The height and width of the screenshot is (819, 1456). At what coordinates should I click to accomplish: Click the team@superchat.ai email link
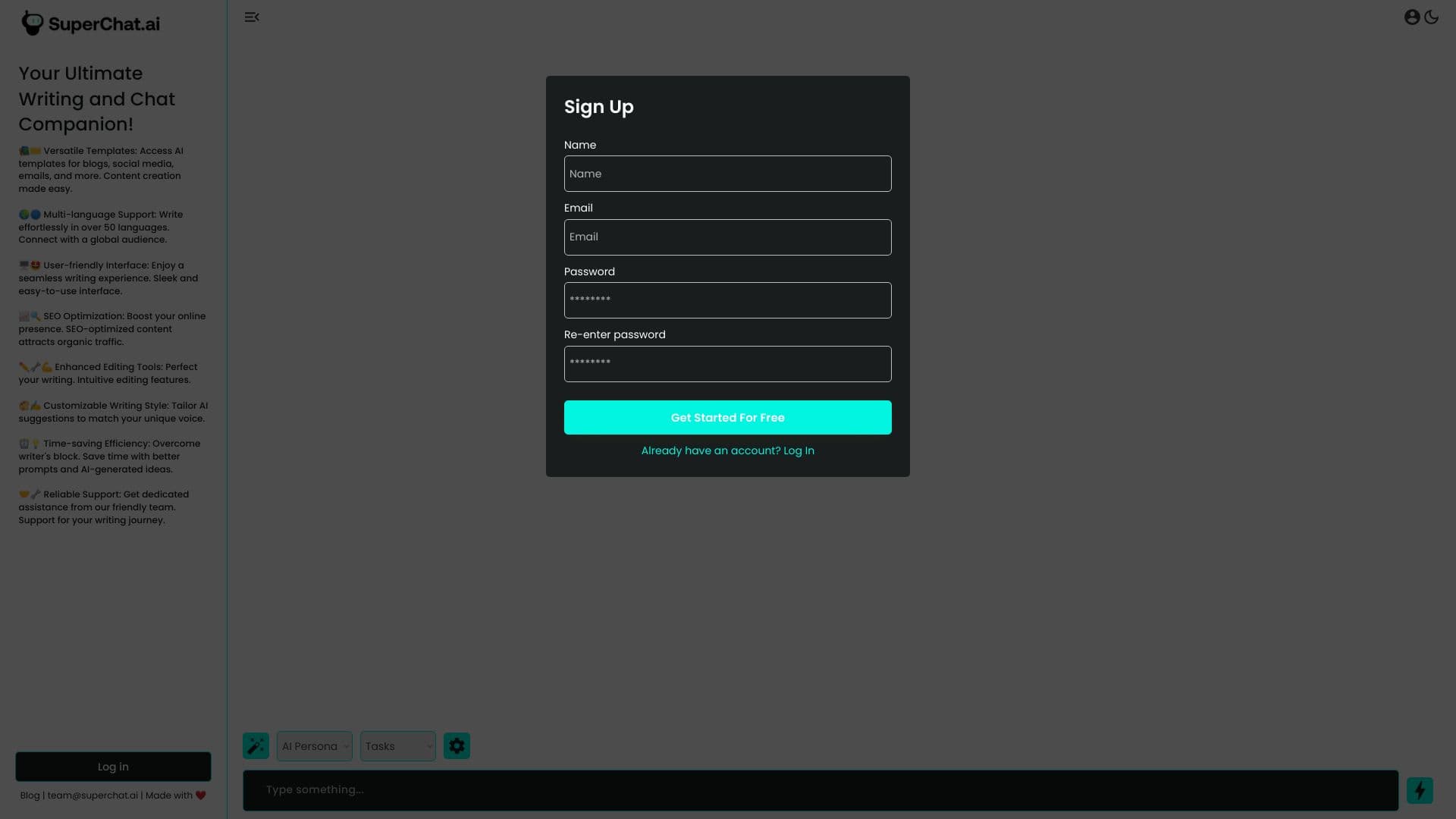coord(93,795)
